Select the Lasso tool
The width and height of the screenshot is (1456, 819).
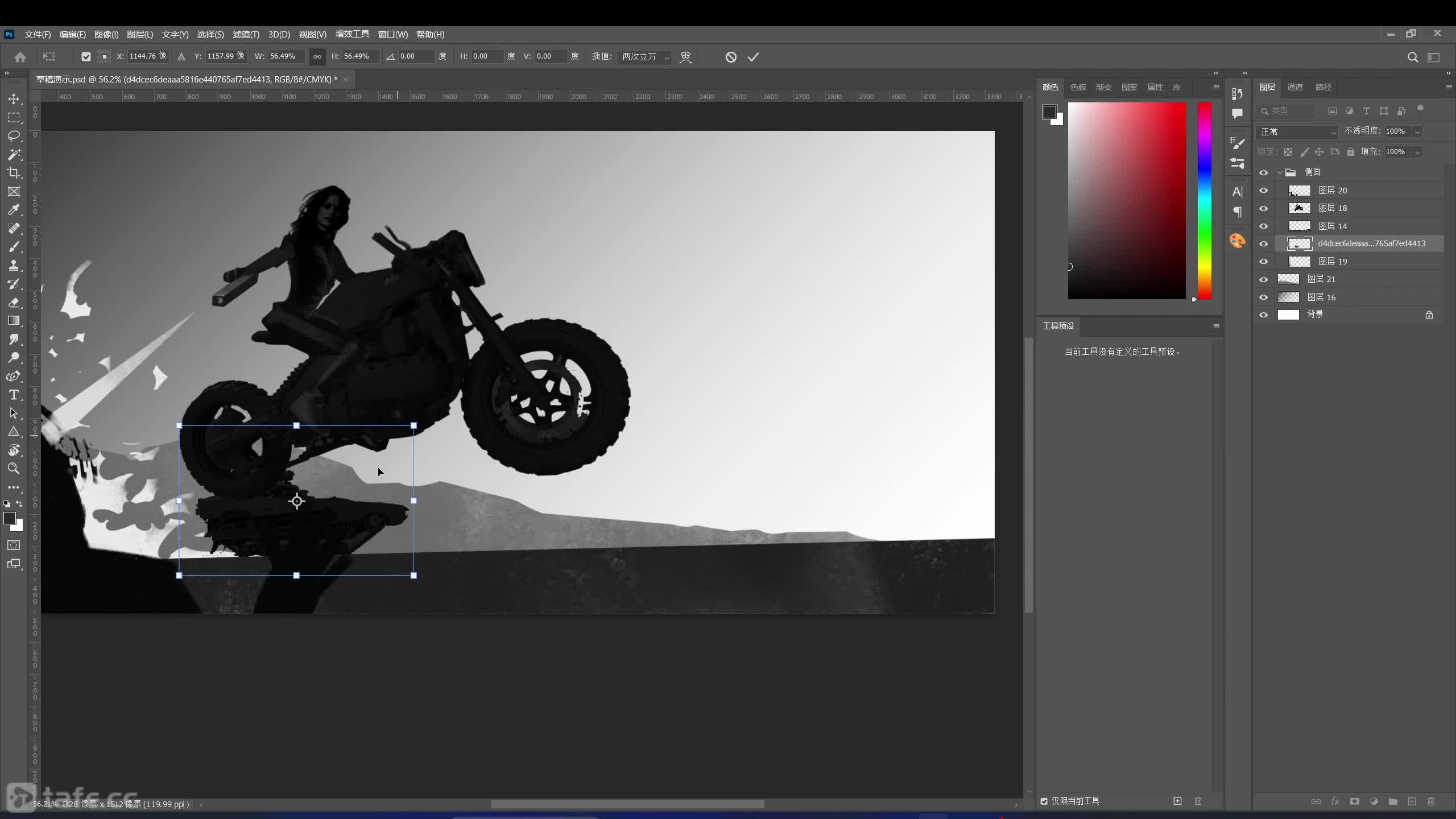pyautogui.click(x=14, y=136)
